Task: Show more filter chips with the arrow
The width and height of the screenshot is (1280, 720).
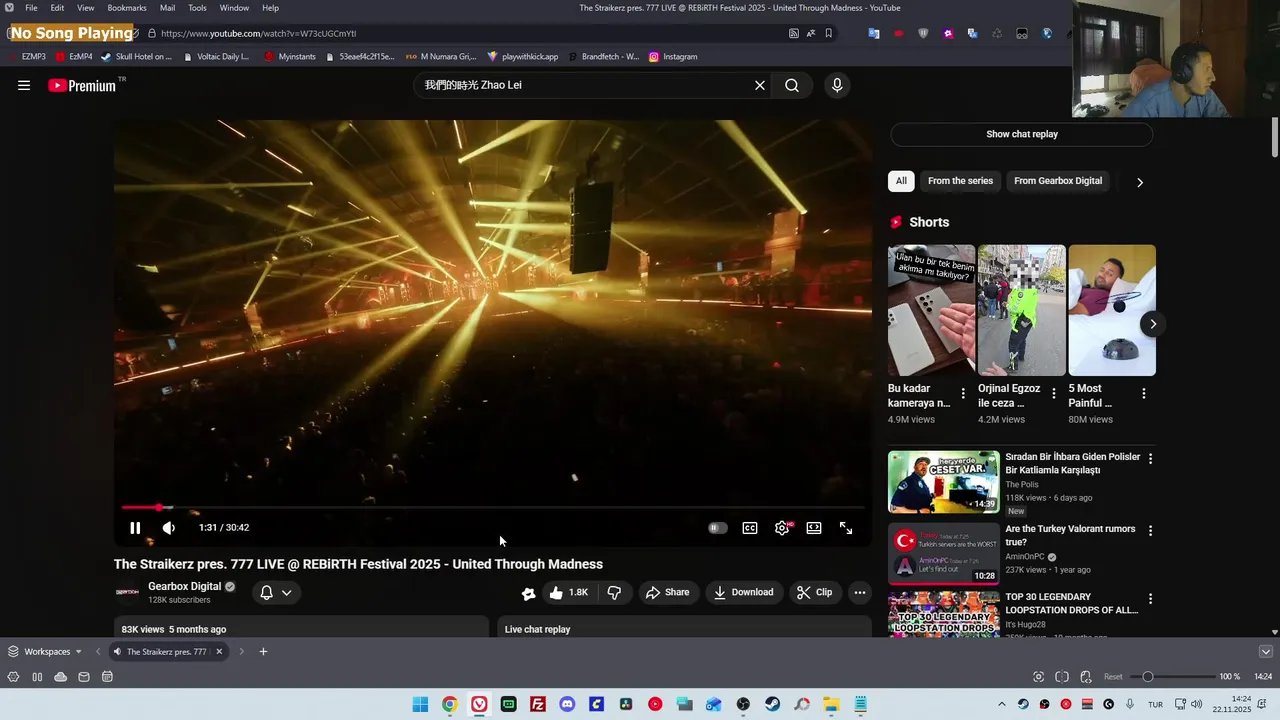Action: (x=1139, y=182)
